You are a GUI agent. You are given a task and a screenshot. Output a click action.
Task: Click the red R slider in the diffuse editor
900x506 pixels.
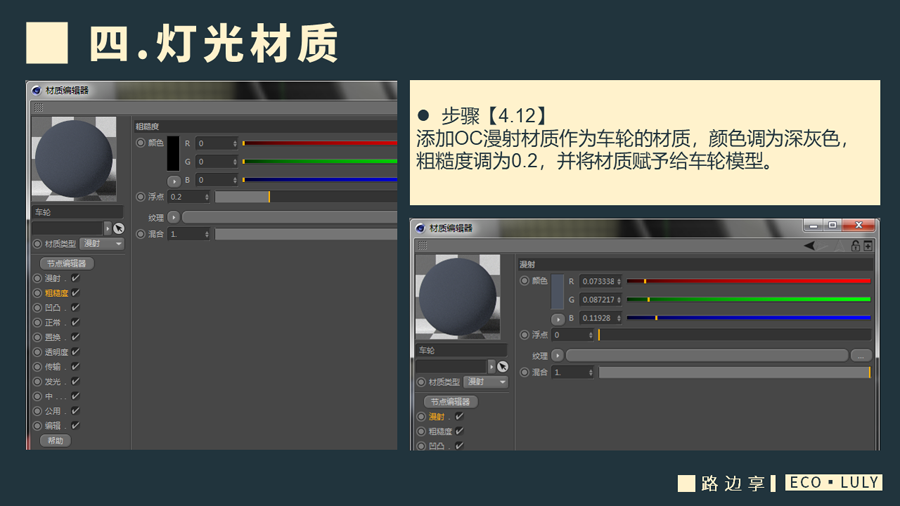click(x=748, y=281)
